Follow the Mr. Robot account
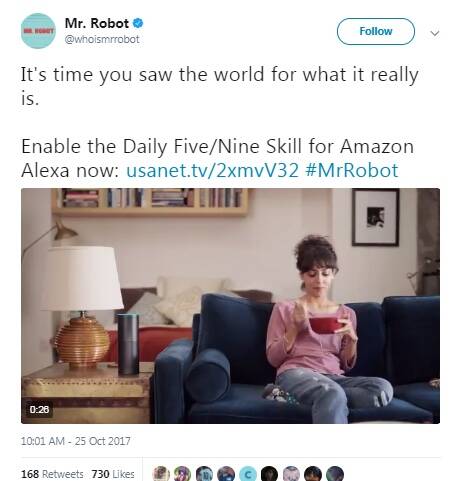The width and height of the screenshot is (456, 481). [376, 31]
